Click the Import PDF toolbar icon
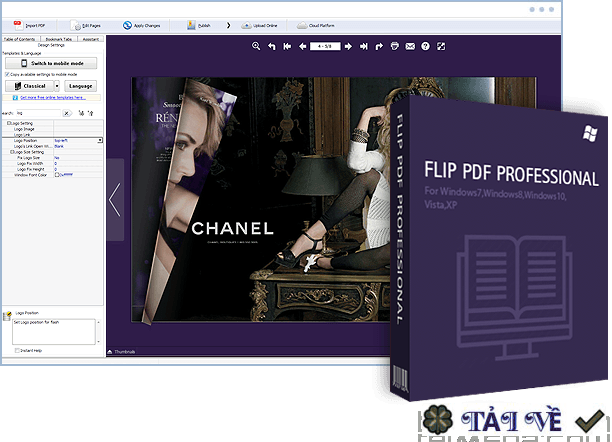 pos(18,25)
